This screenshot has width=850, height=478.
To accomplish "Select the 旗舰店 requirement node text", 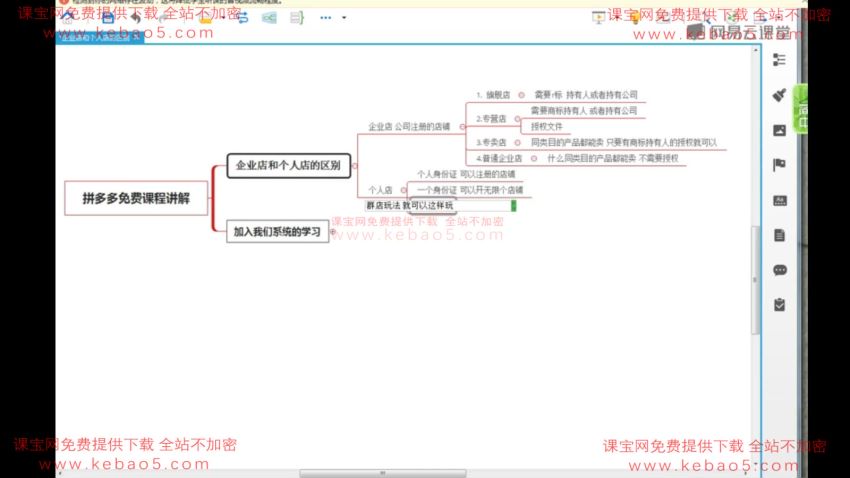I will [x=586, y=95].
